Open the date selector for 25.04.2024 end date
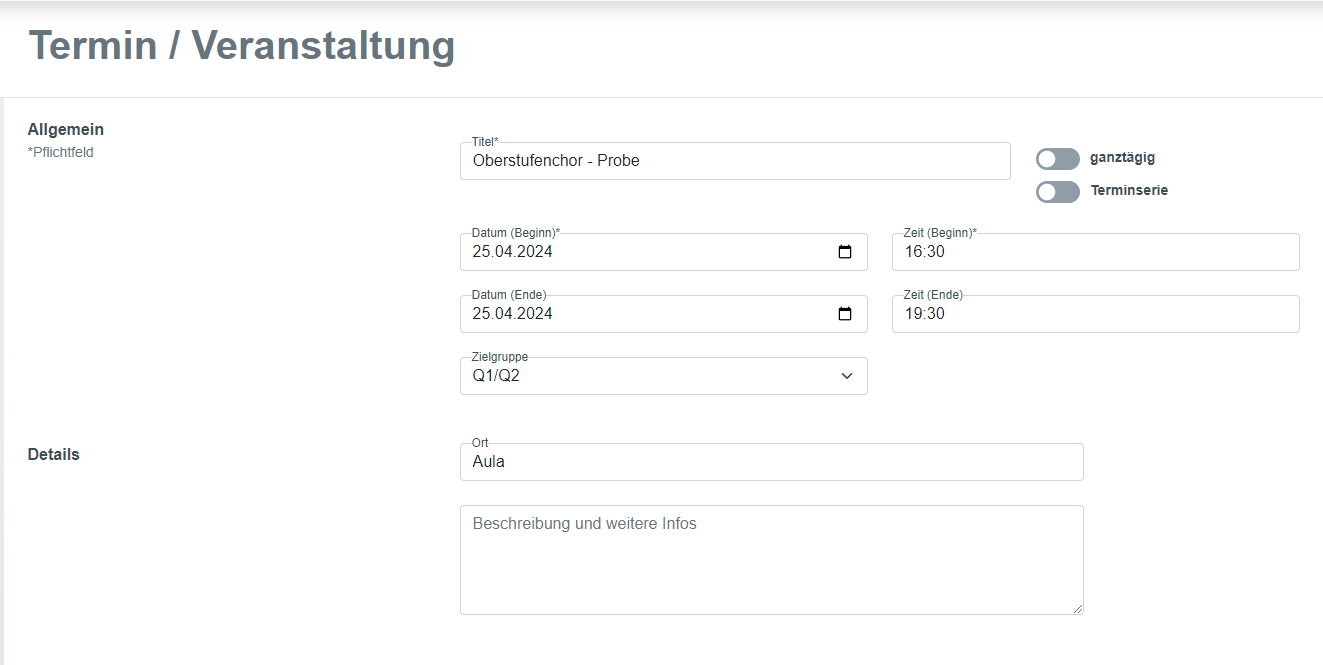This screenshot has height=665, width=1323. (x=846, y=313)
